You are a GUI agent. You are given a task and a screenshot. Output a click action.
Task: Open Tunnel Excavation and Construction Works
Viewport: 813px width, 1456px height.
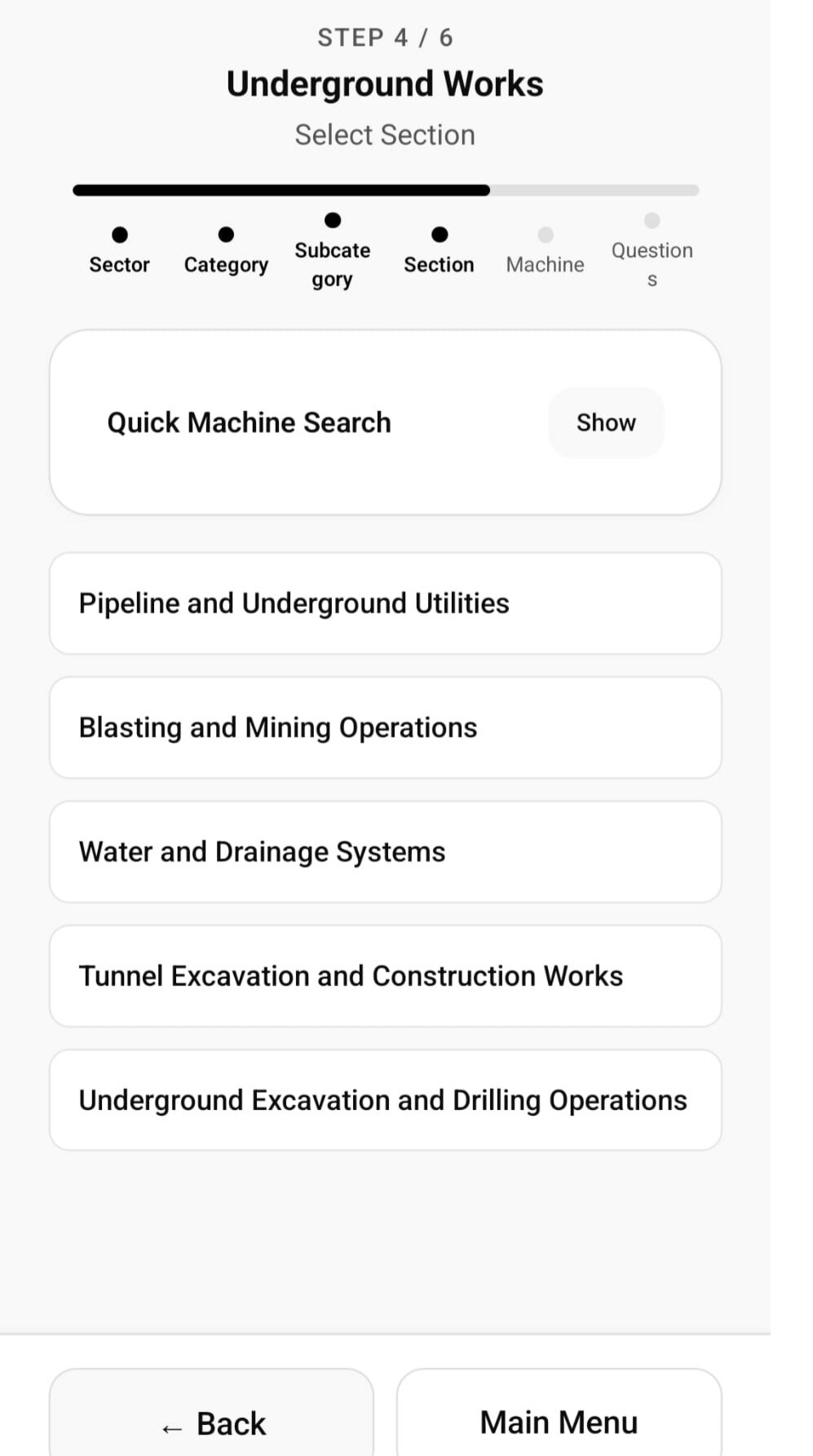click(385, 976)
